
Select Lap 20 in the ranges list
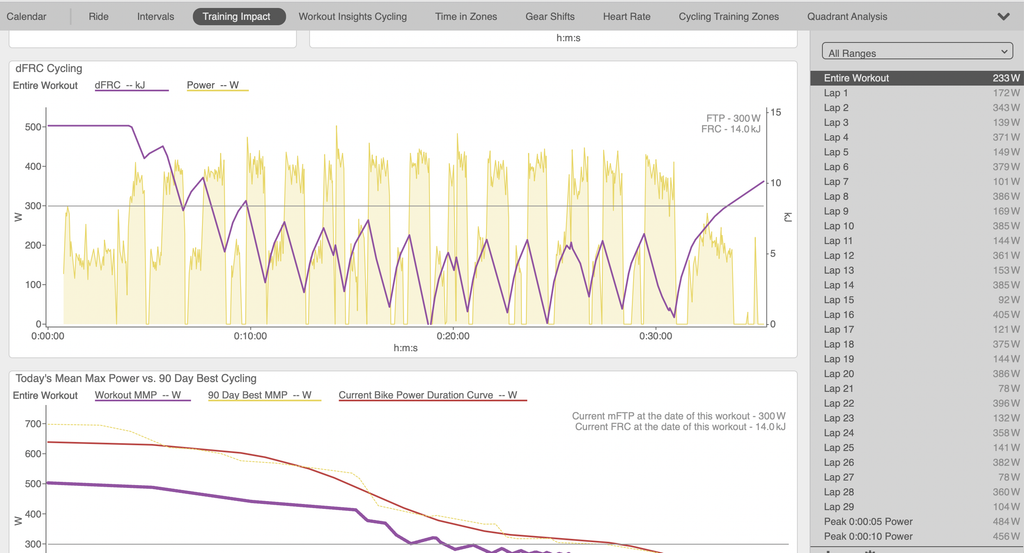point(917,374)
